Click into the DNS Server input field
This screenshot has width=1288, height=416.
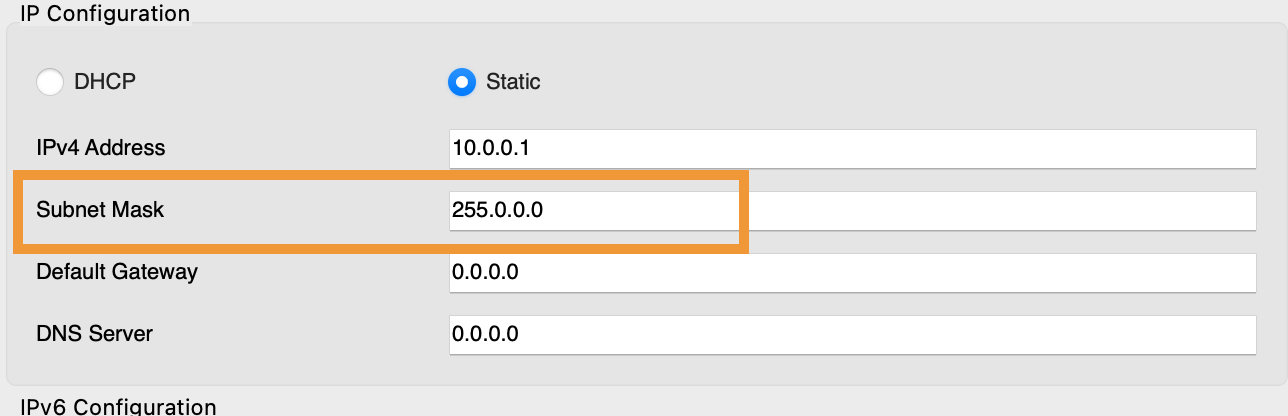click(852, 334)
